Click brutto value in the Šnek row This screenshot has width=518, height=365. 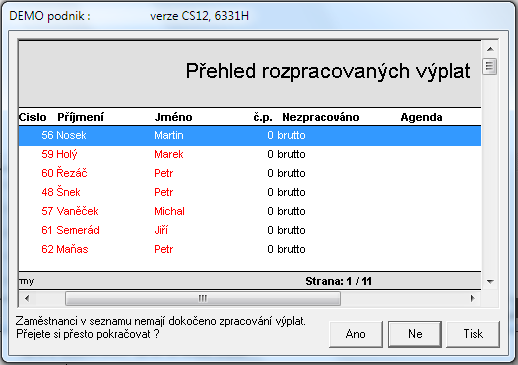(x=291, y=192)
